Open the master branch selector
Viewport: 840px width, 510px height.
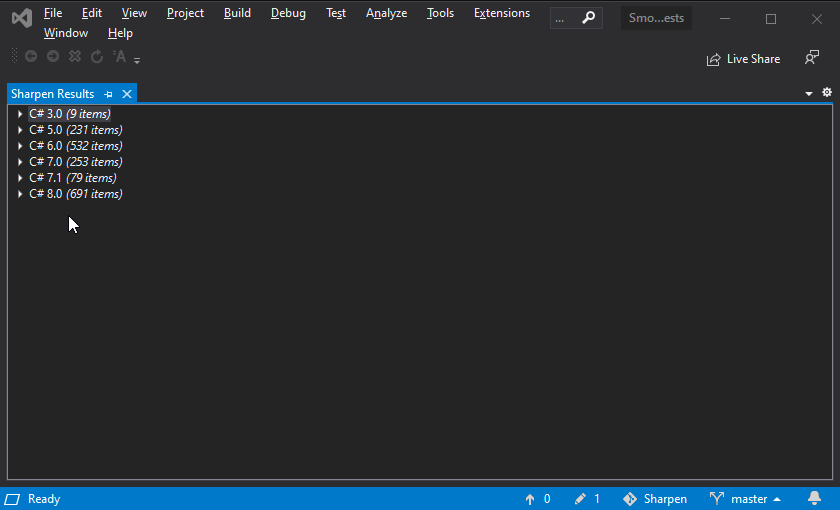(x=745, y=499)
